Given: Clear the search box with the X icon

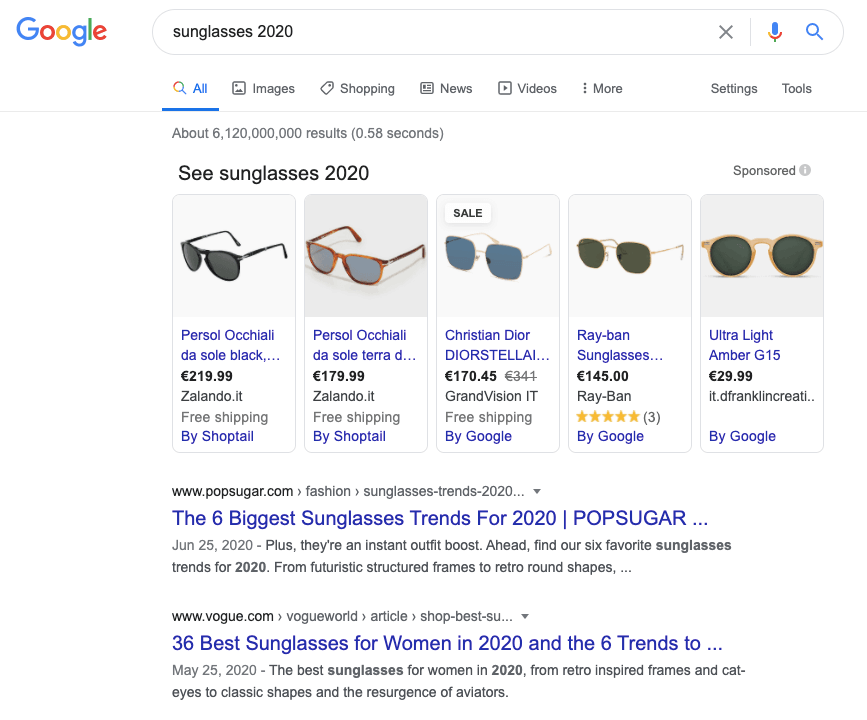Looking at the screenshot, I should [725, 32].
